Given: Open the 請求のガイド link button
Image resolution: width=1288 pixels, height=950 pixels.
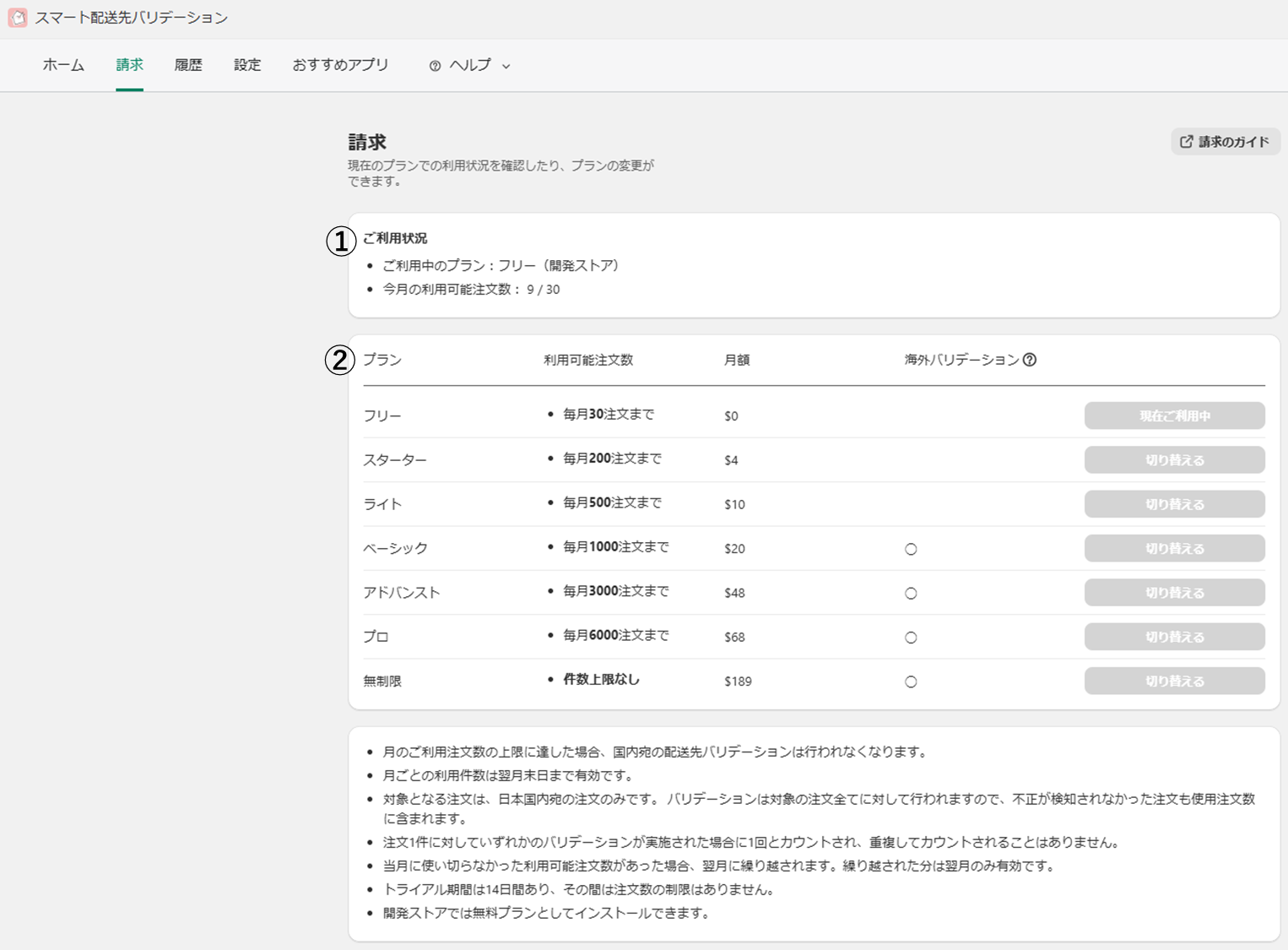Looking at the screenshot, I should [1226, 142].
